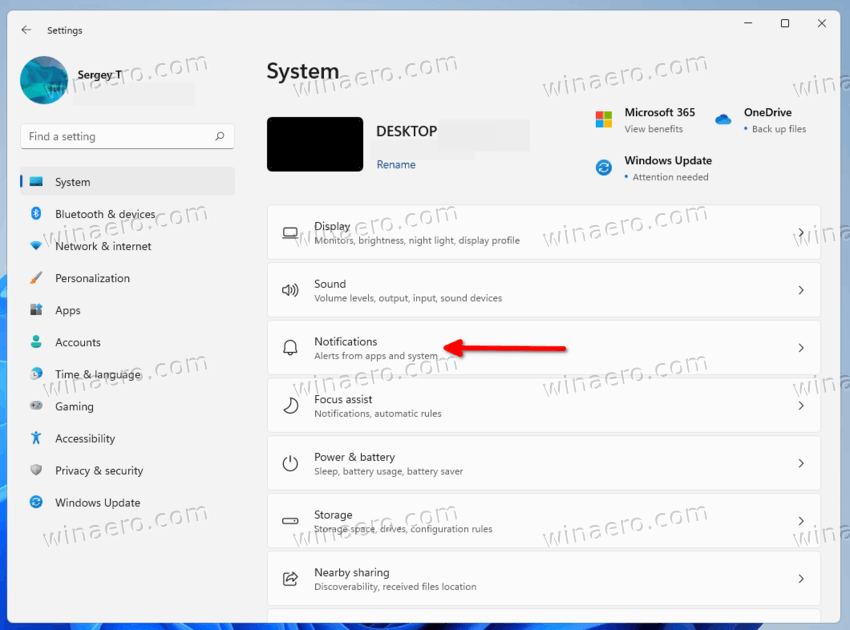Click the Sergey T account name
Viewport: 850px width, 630px height.
coord(99,74)
